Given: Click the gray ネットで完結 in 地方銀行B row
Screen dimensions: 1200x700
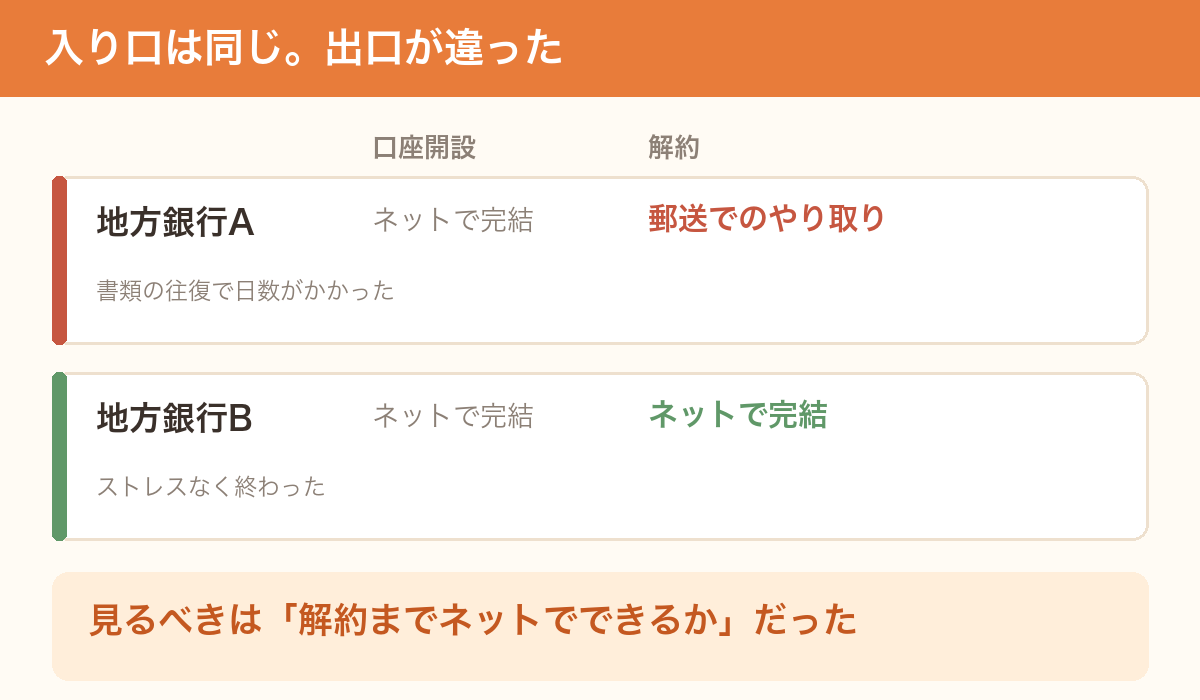Looking at the screenshot, I should [453, 416].
